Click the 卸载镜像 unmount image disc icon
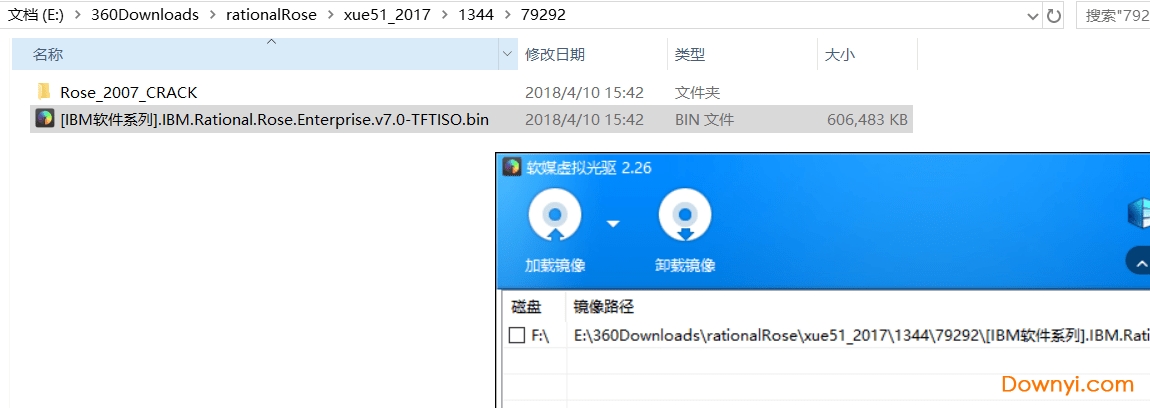Screen dimensions: 1150x408 [685, 215]
